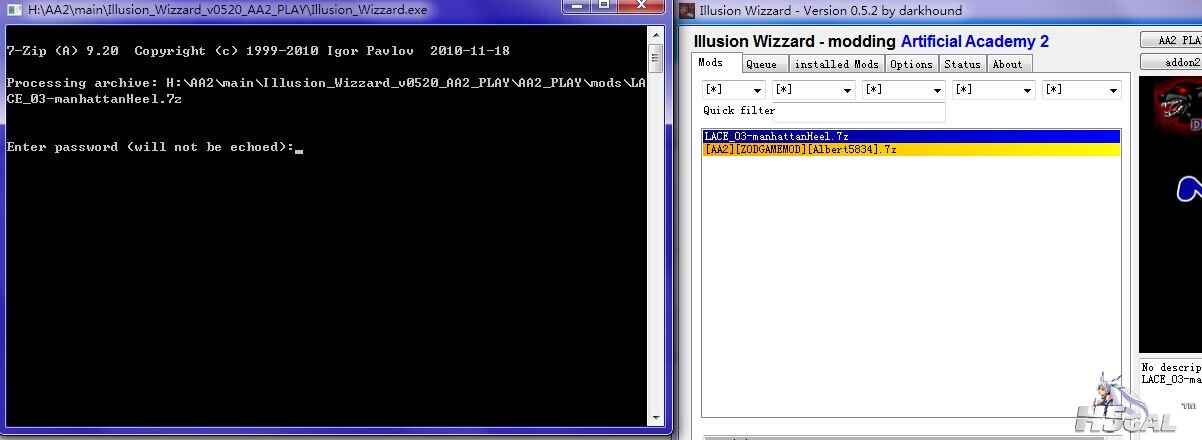The width and height of the screenshot is (1202, 440).
Task: Expand the fifth [*] filter dropdown
Action: [x=1113, y=90]
